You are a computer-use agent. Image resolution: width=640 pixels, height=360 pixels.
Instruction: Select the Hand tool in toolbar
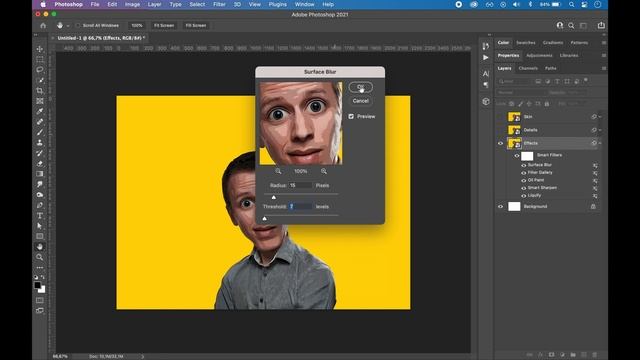[40, 247]
